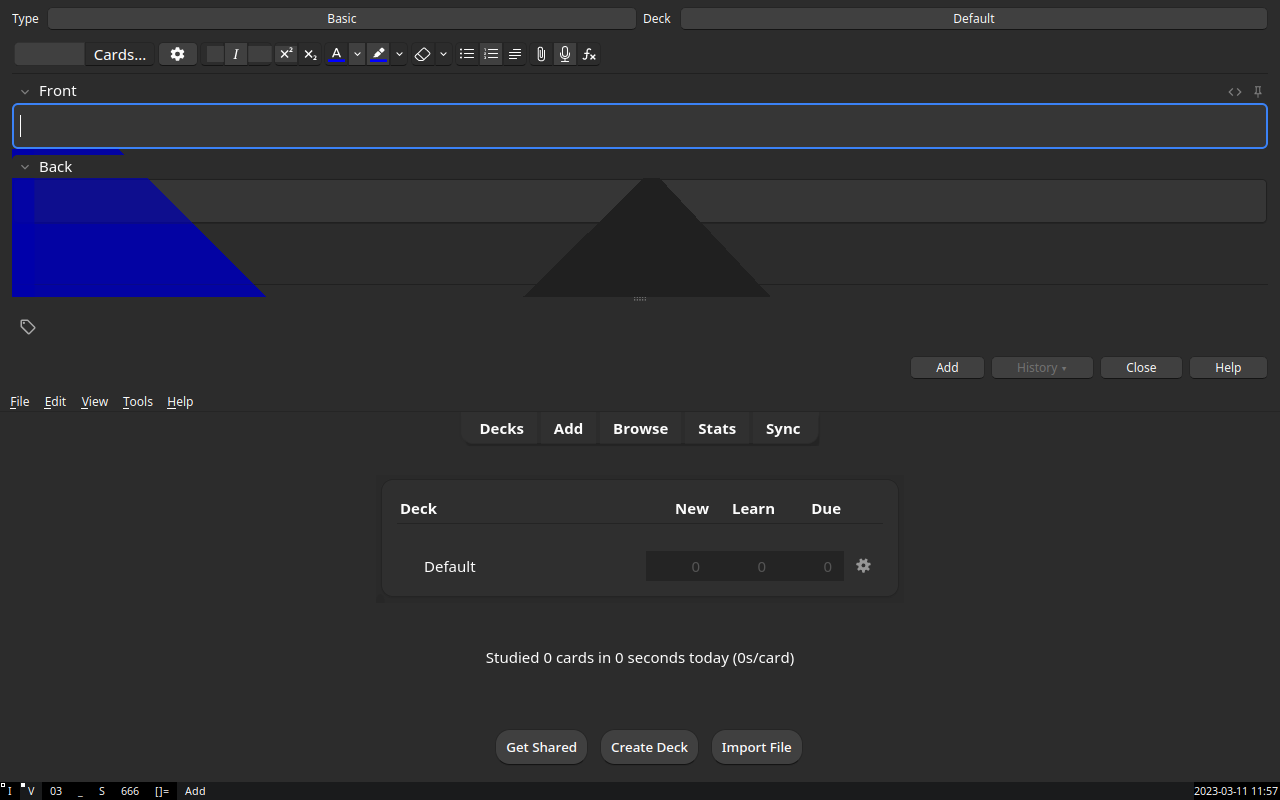
Task: Open the View menu
Action: click(95, 401)
